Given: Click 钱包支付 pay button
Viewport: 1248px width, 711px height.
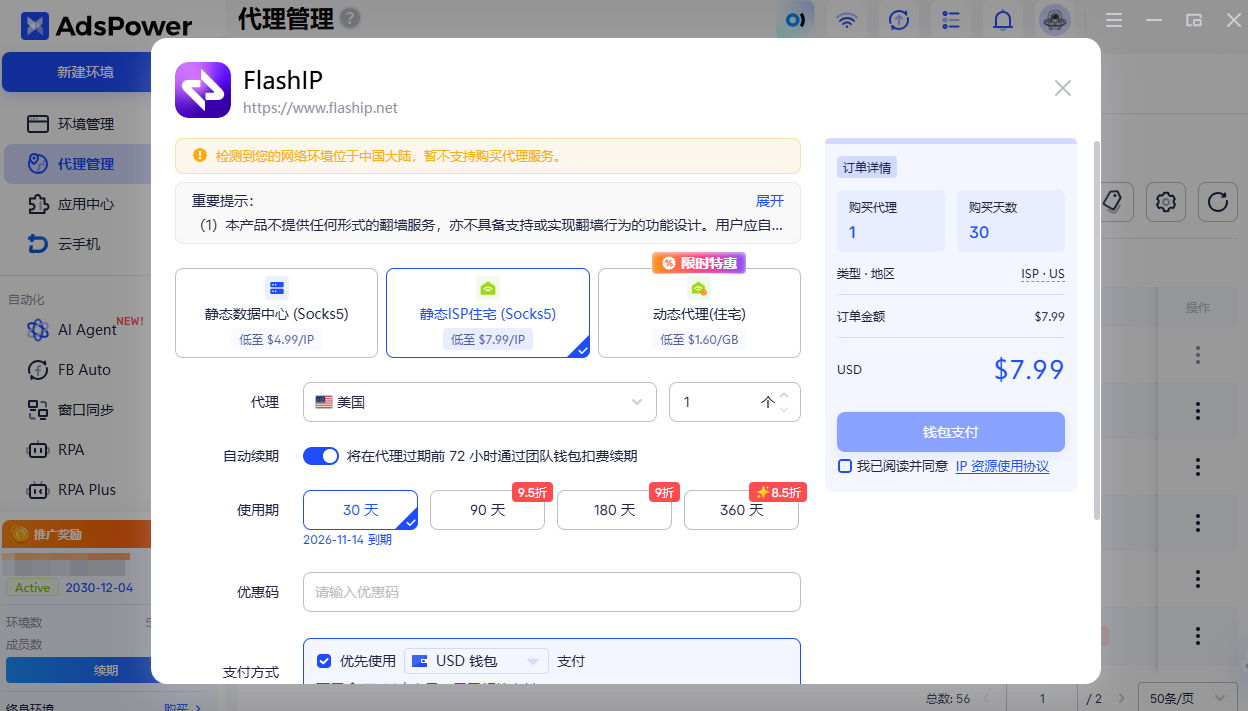Looking at the screenshot, I should tap(951, 432).
